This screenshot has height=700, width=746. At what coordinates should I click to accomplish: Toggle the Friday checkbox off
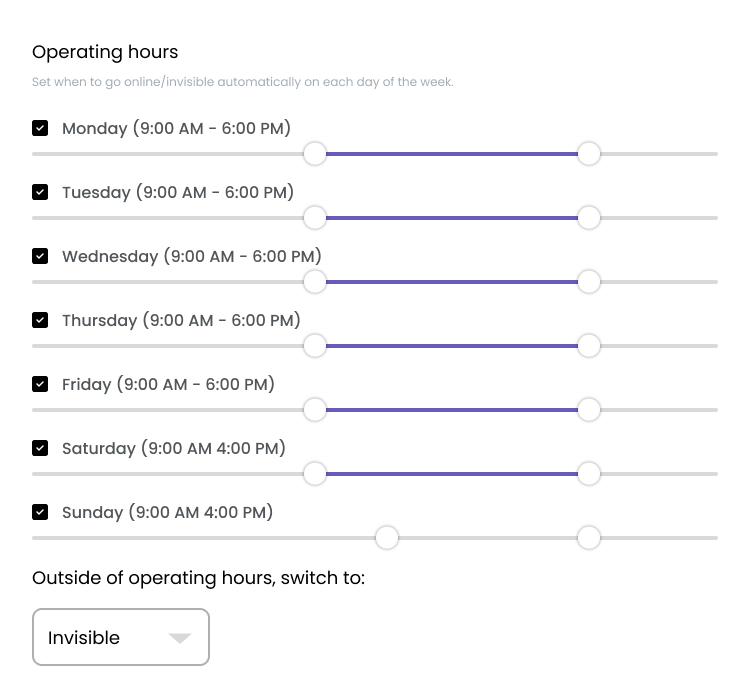[x=40, y=384]
